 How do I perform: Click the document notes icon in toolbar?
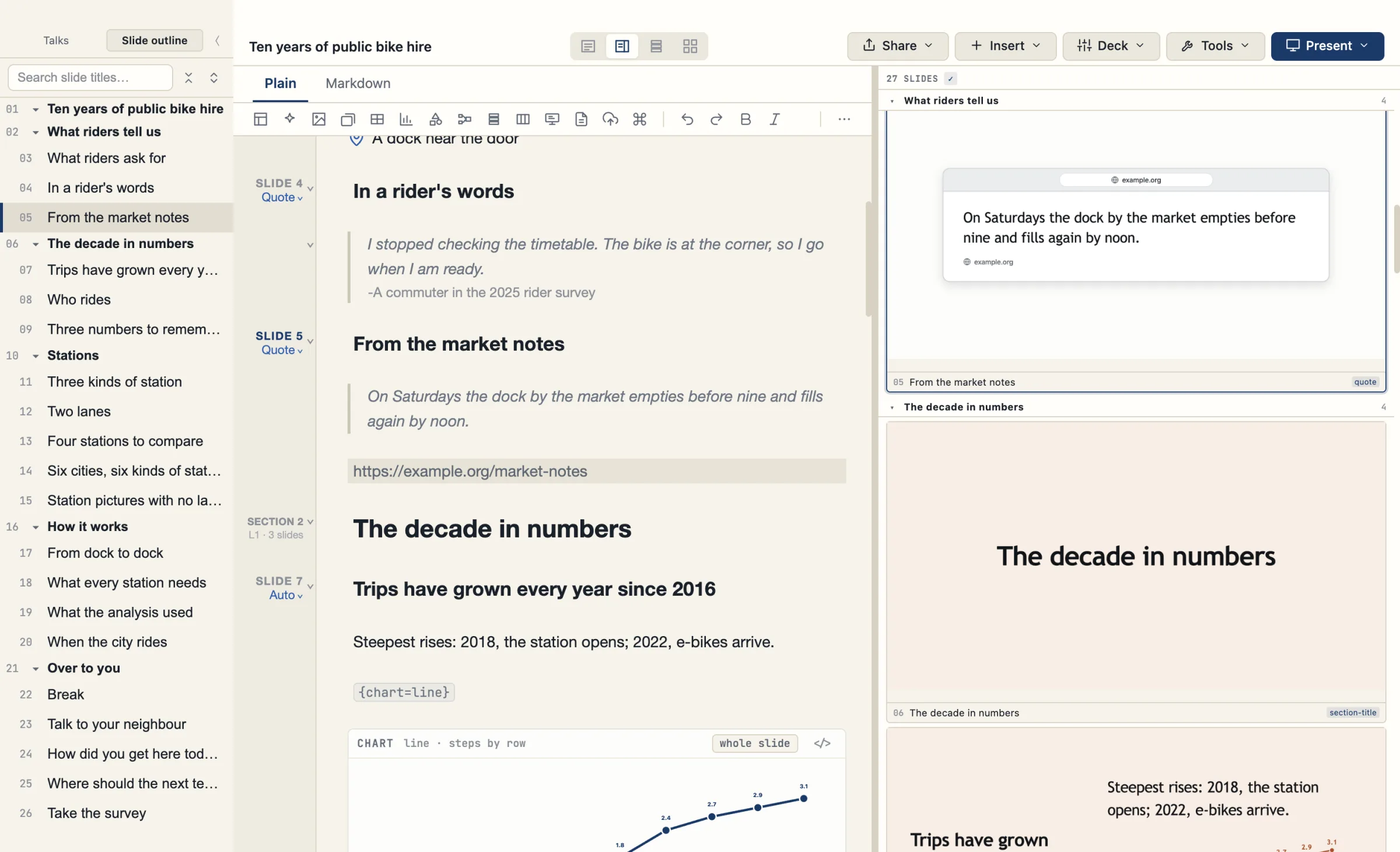tap(581, 119)
